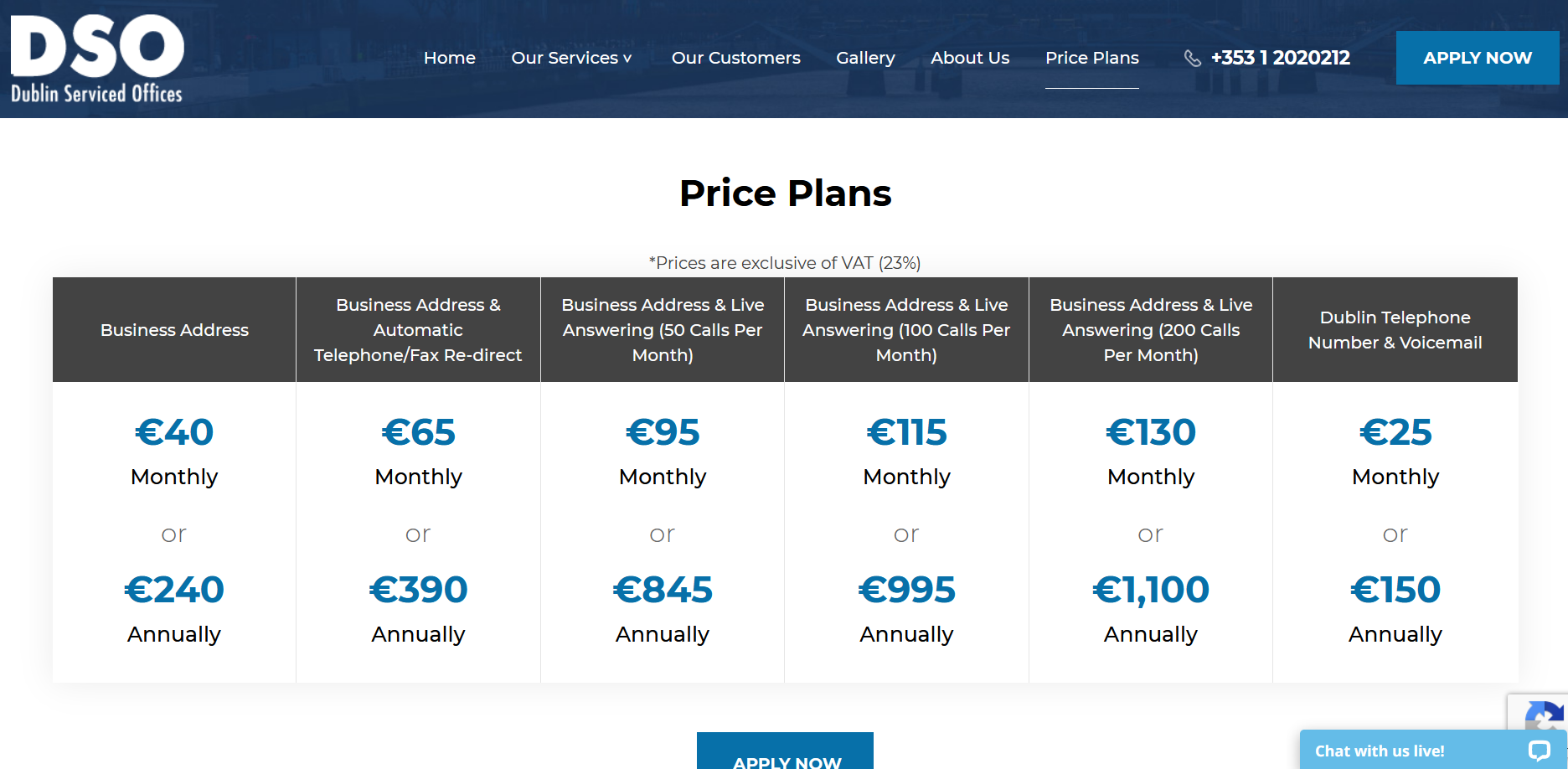Click the €95 monthly price for 50 calls
Image resolution: width=1568 pixels, height=769 pixels.
click(x=663, y=432)
